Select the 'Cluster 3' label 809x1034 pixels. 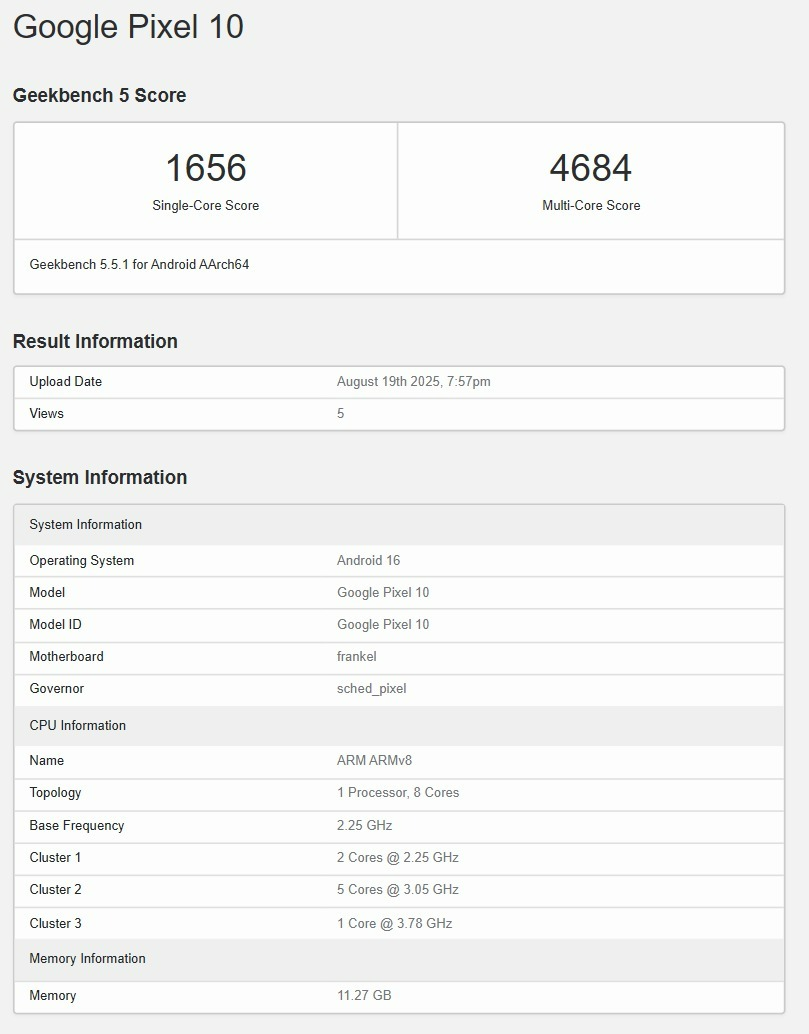[x=55, y=923]
